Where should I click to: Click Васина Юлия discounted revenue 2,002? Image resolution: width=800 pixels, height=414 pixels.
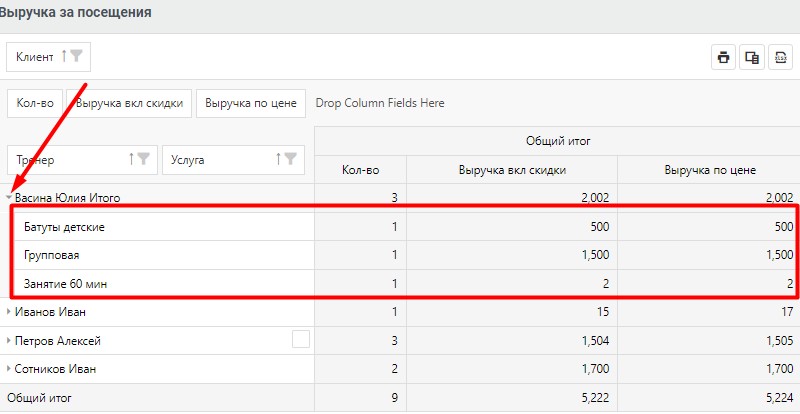[x=594, y=198]
